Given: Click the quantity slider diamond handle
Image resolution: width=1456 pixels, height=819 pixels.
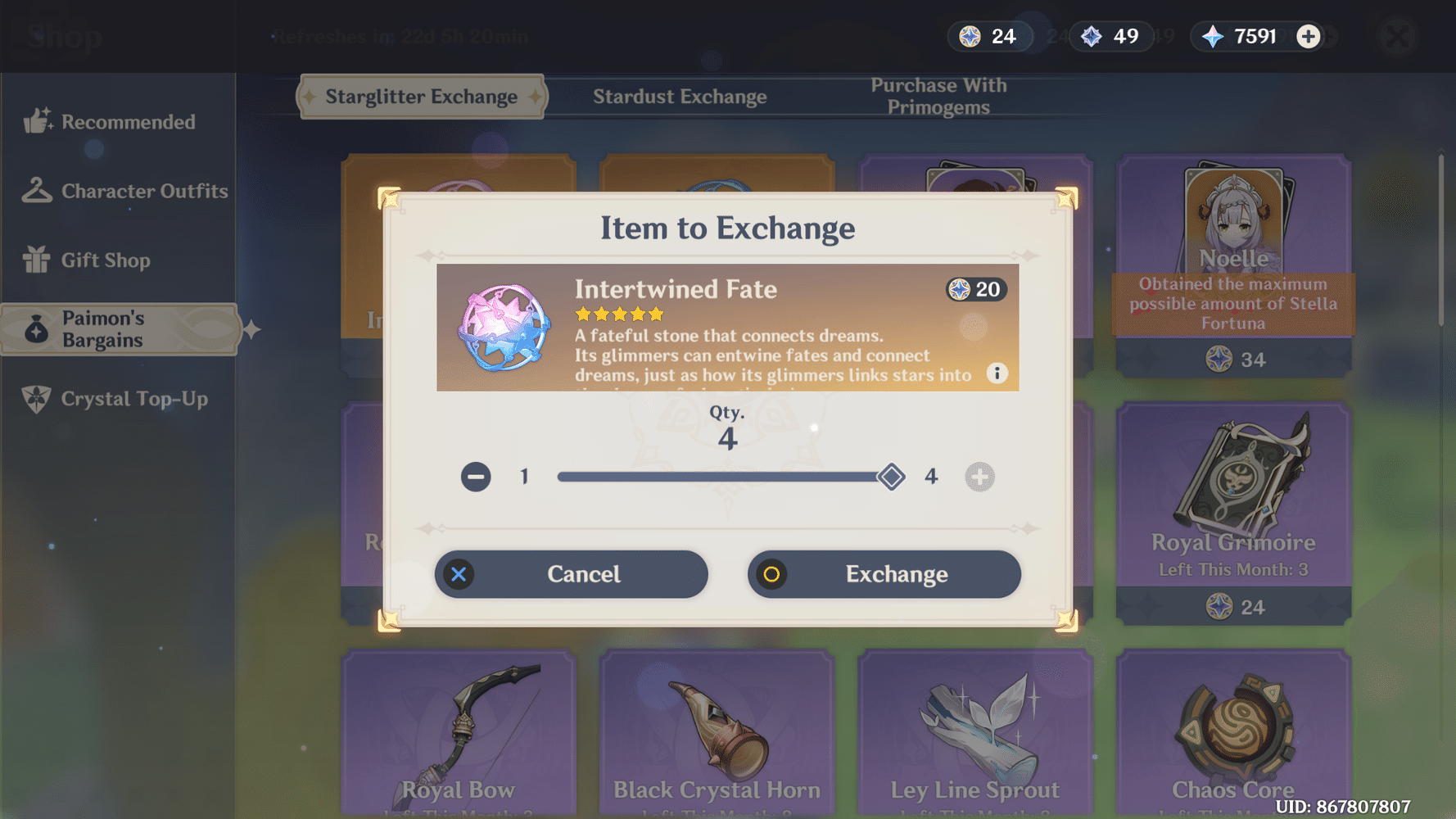Looking at the screenshot, I should pyautogui.click(x=890, y=477).
